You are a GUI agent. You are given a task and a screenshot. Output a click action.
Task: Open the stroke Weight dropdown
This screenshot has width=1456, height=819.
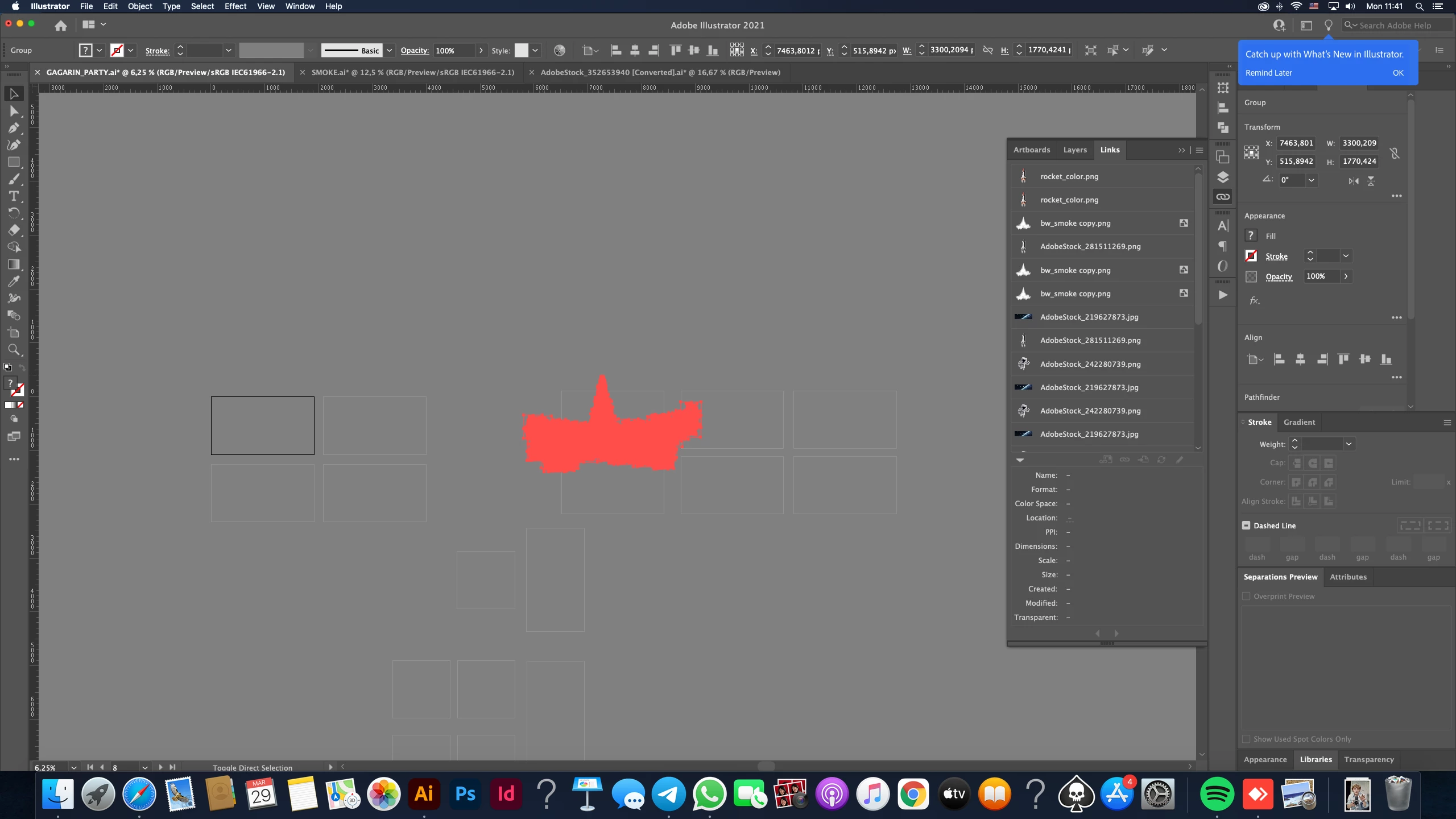pyautogui.click(x=1349, y=444)
